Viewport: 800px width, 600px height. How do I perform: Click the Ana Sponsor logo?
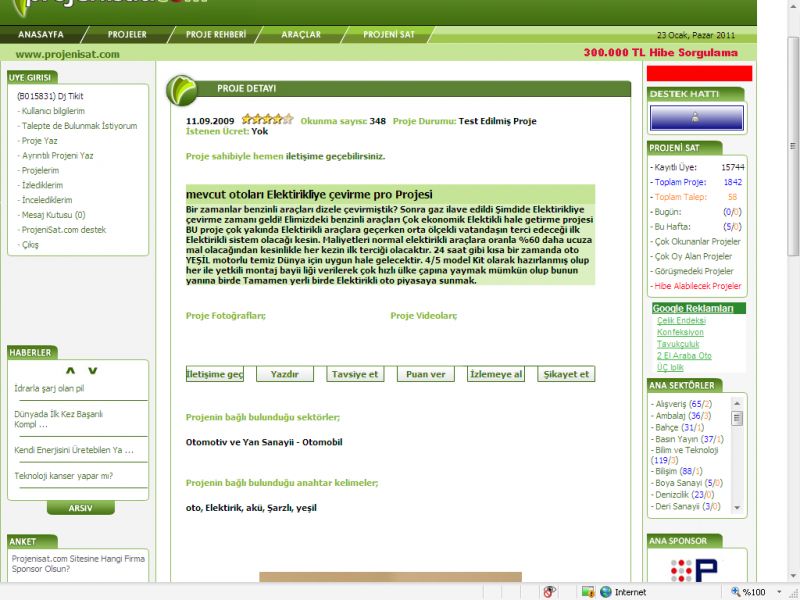pos(695,572)
